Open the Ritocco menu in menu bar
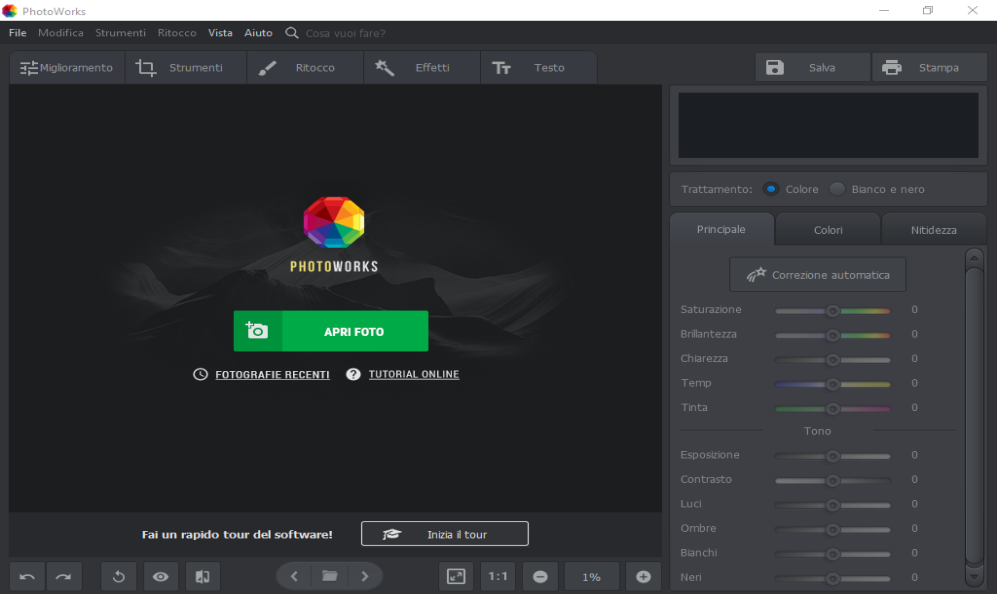The height and width of the screenshot is (594, 997). tap(177, 33)
